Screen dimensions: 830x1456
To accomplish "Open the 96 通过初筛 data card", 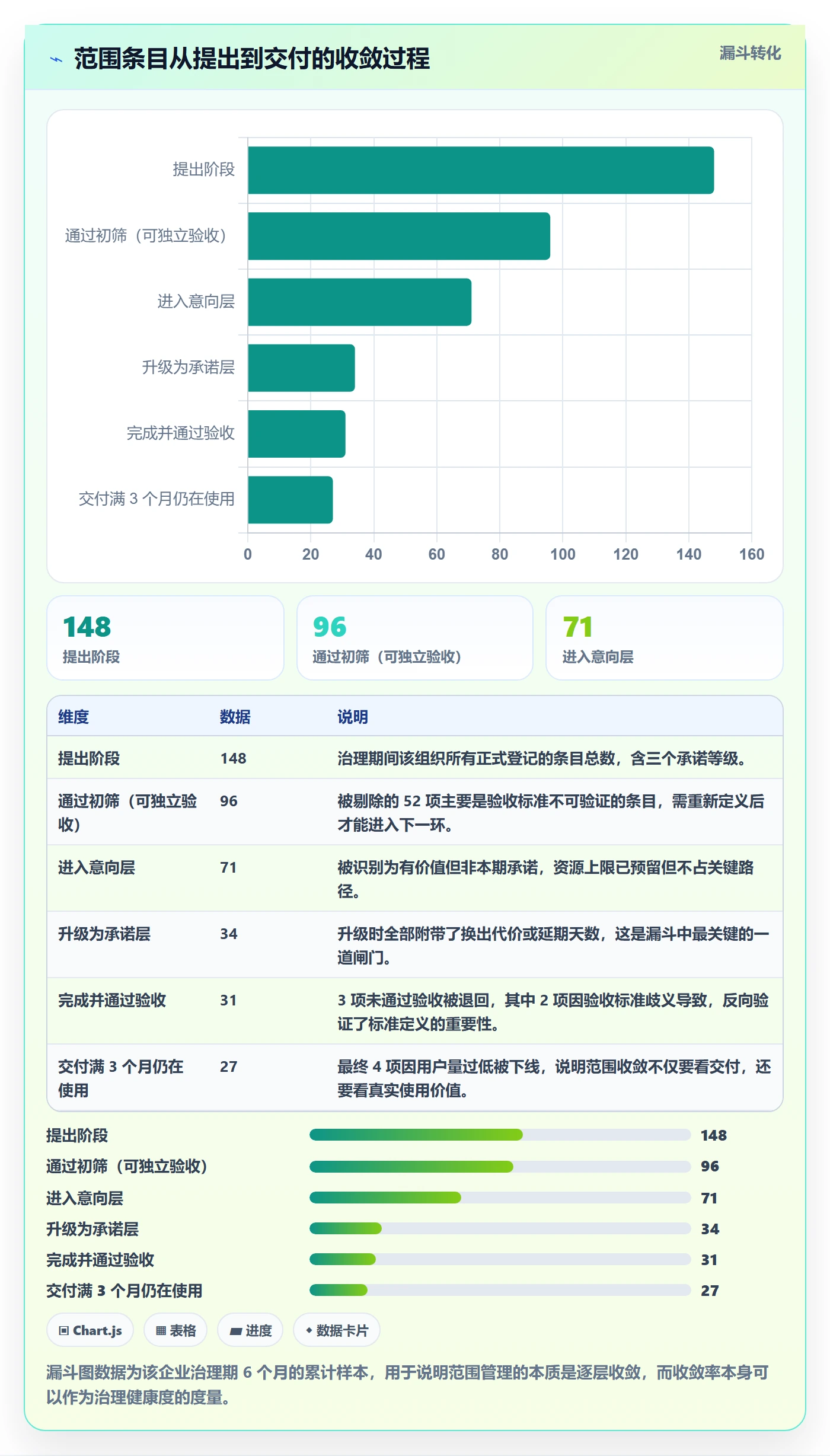I will point(415,638).
